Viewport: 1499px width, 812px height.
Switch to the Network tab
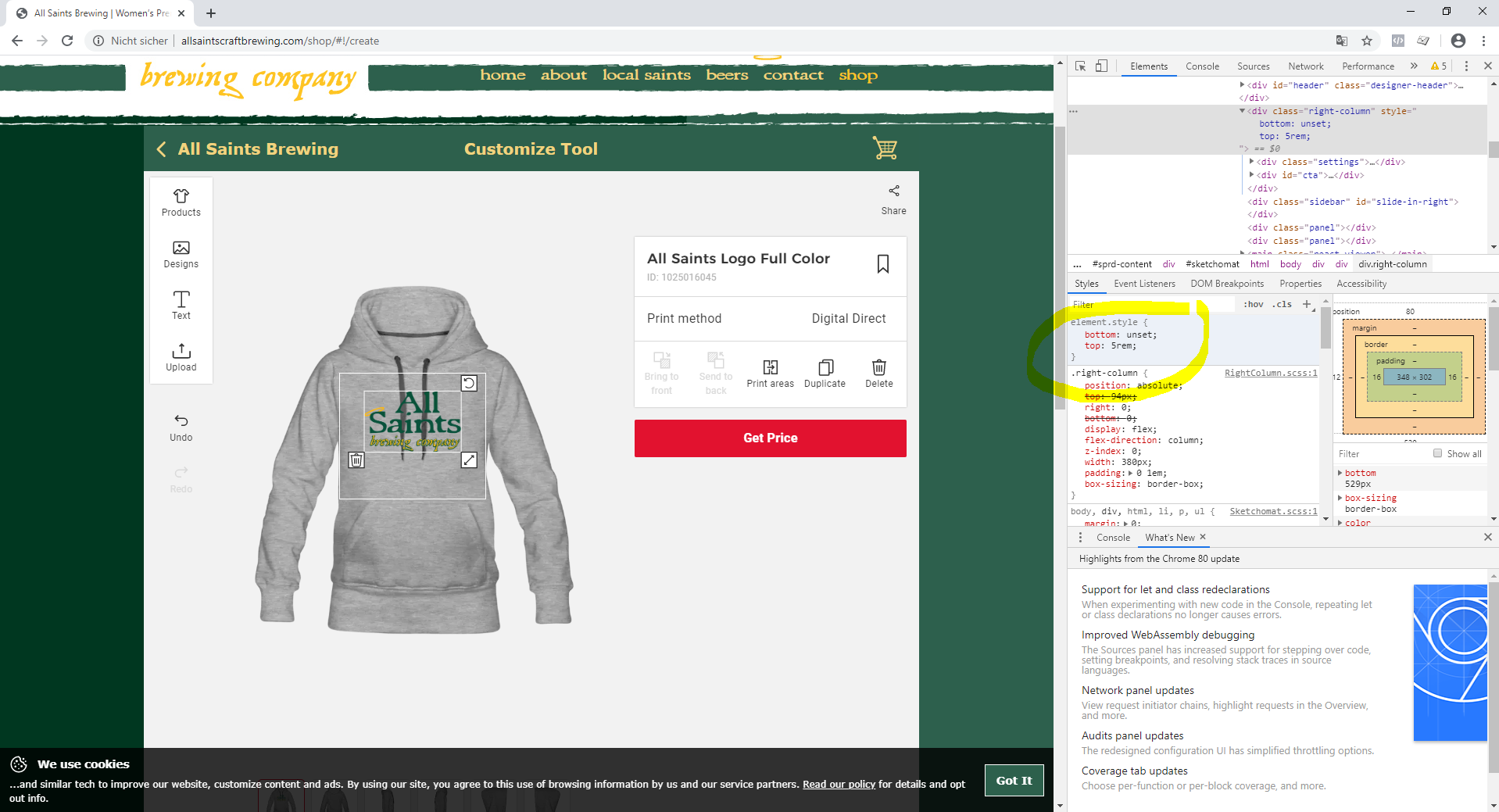(x=1305, y=66)
